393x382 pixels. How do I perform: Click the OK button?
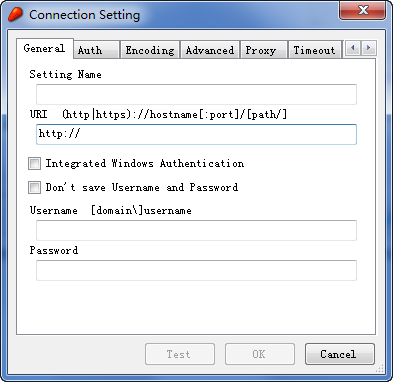(x=260, y=354)
